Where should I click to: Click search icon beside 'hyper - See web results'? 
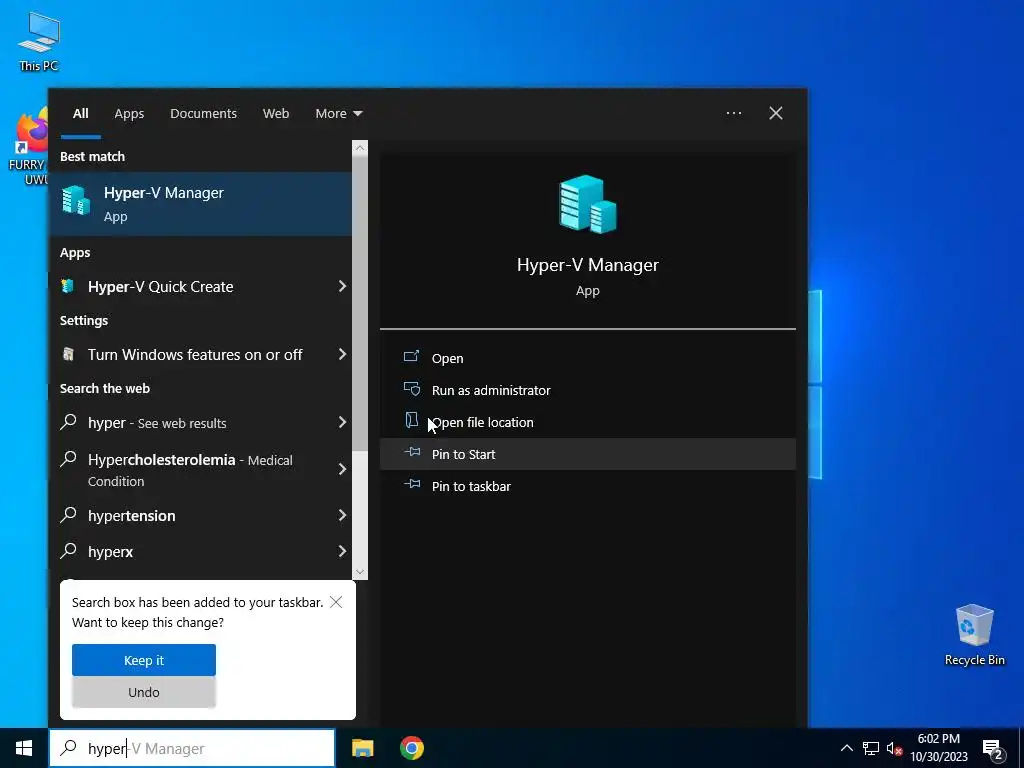69,422
